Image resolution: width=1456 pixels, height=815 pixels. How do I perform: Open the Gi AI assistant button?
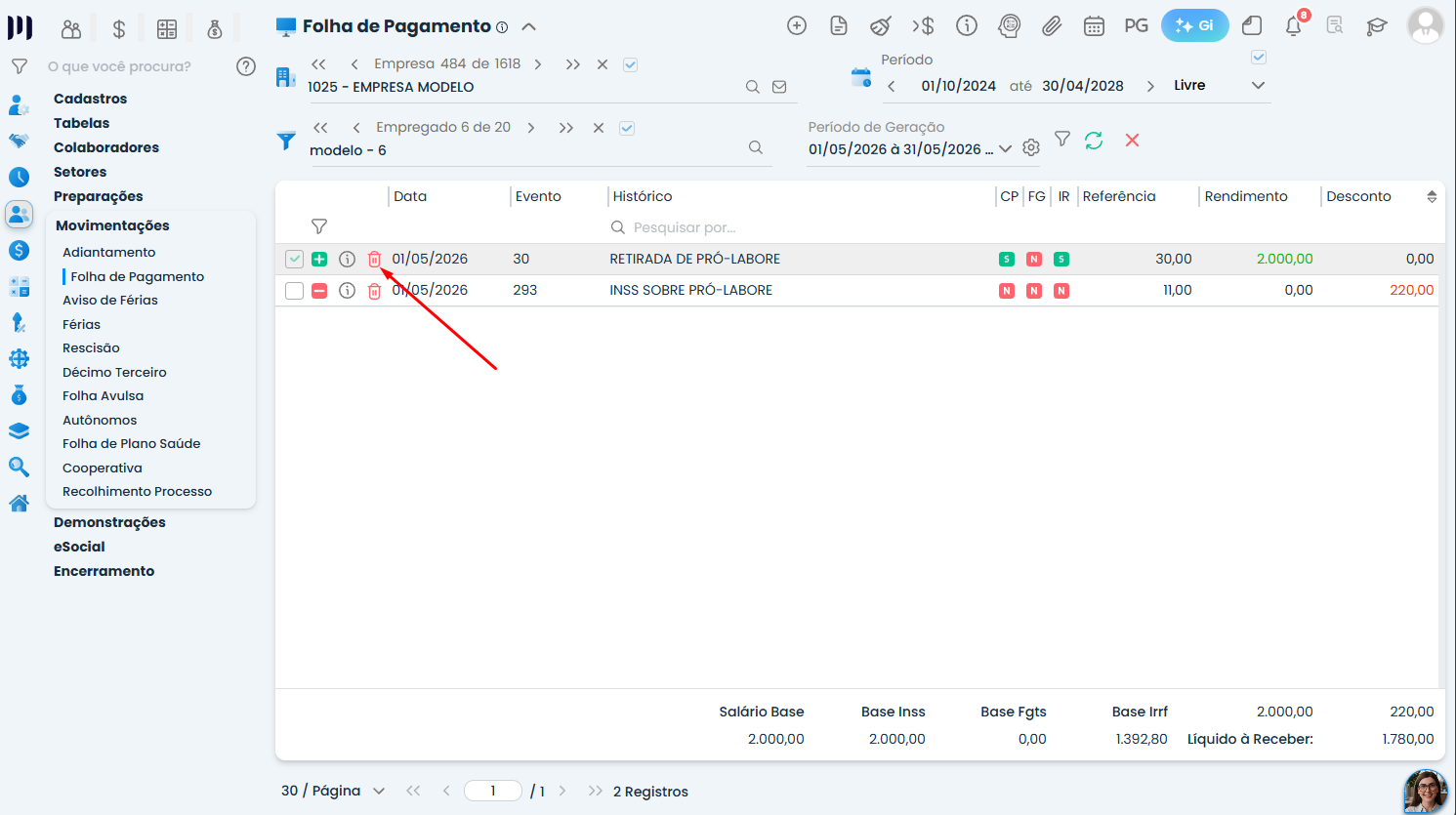1194,26
